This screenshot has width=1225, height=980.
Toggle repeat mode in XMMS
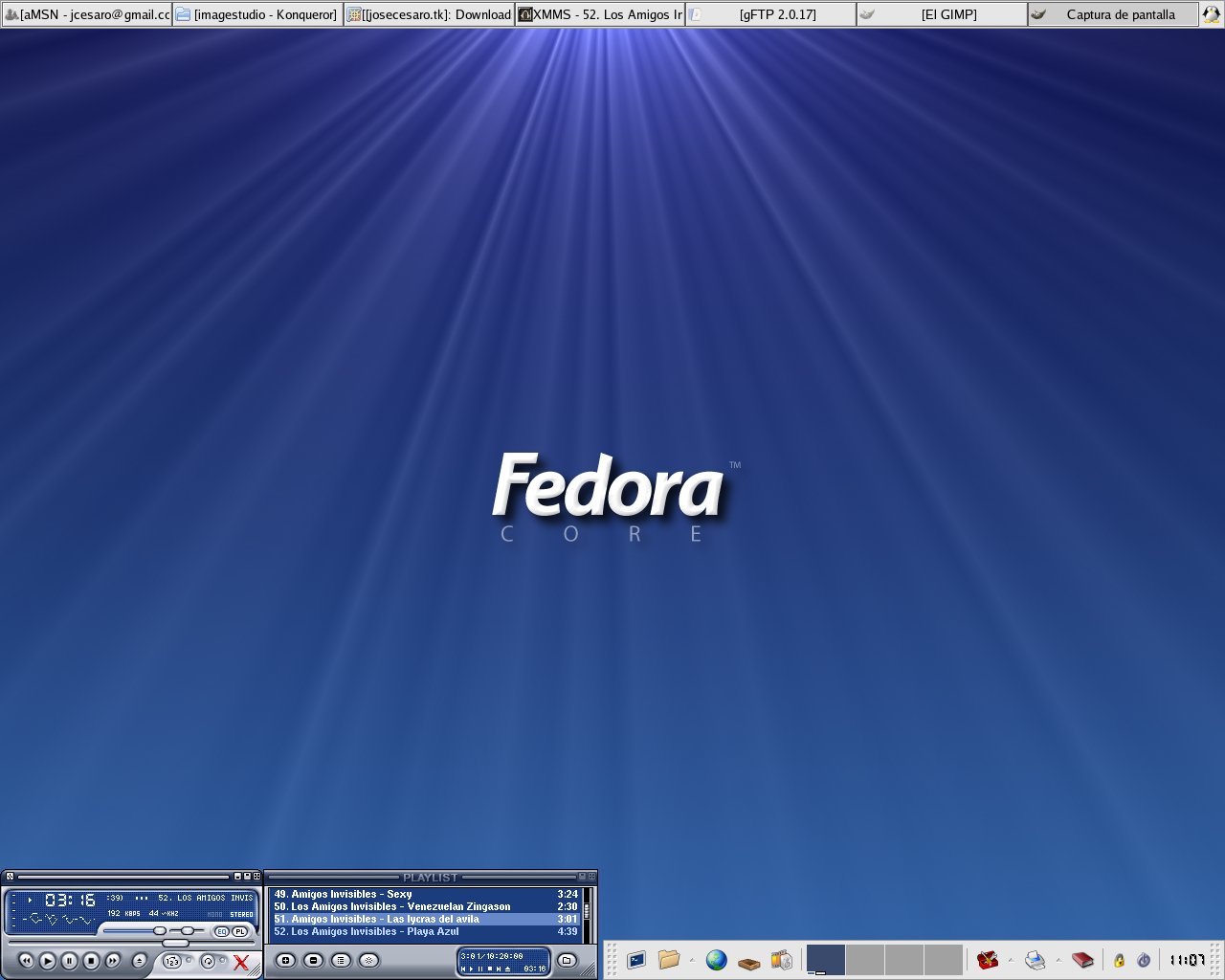[208, 961]
